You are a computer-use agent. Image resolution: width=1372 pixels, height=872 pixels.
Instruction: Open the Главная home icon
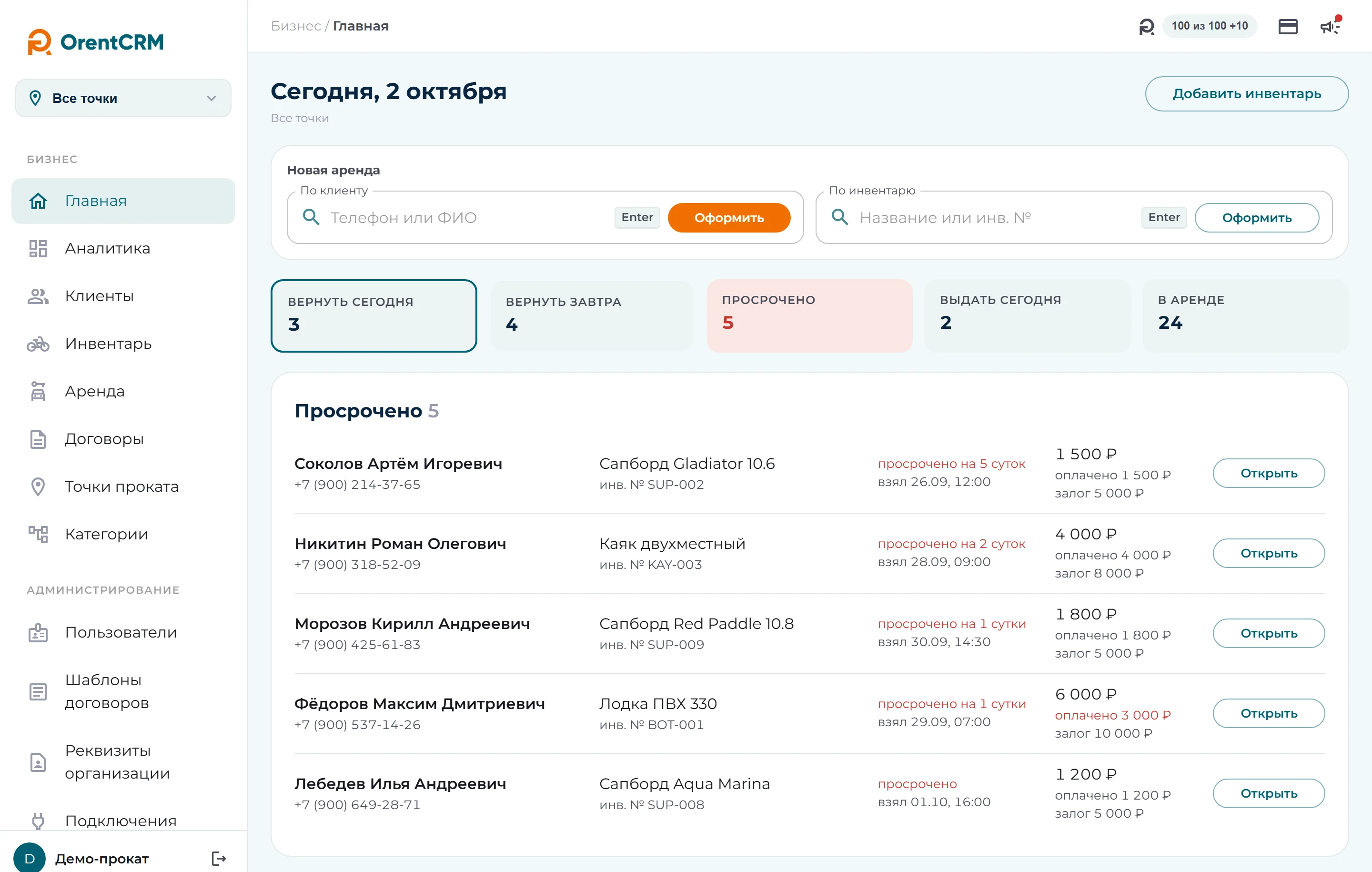click(x=38, y=201)
